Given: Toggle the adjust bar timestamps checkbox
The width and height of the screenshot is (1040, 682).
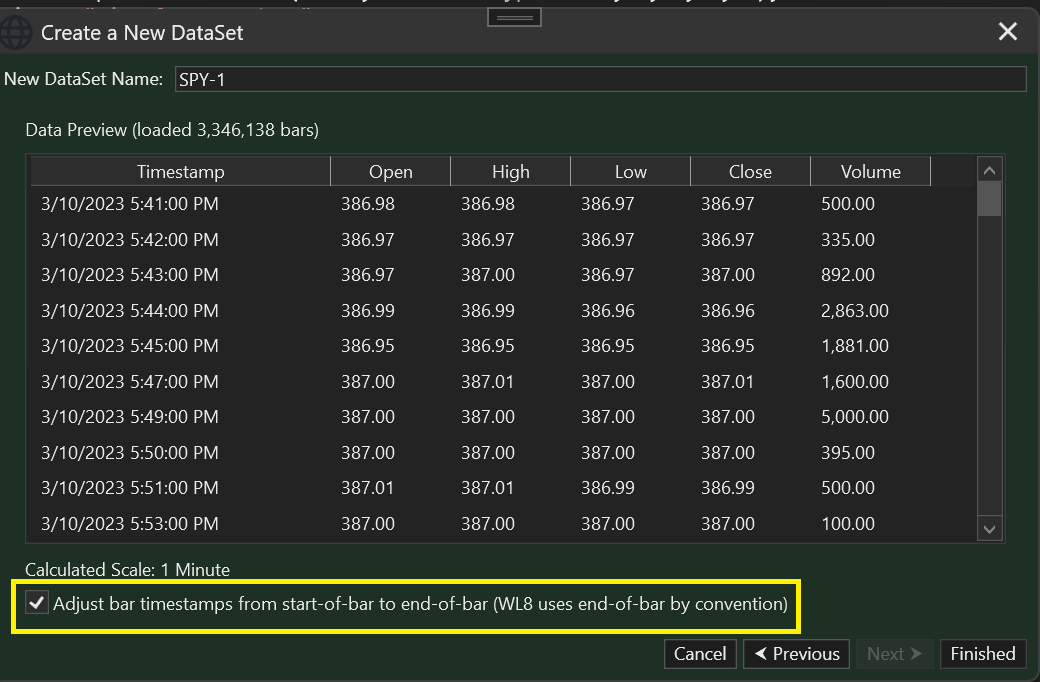Looking at the screenshot, I should [37, 604].
